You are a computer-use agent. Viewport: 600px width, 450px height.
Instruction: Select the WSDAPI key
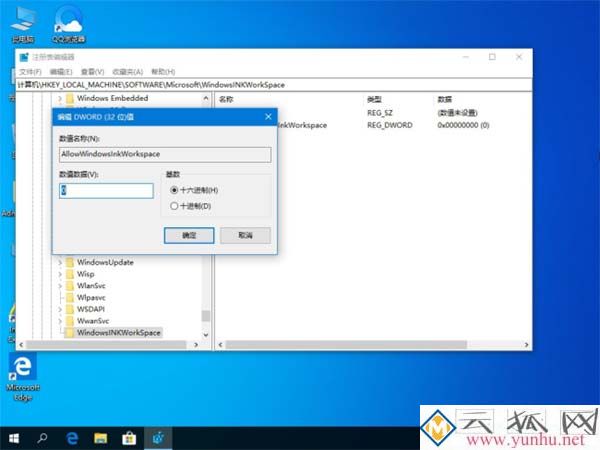point(91,309)
